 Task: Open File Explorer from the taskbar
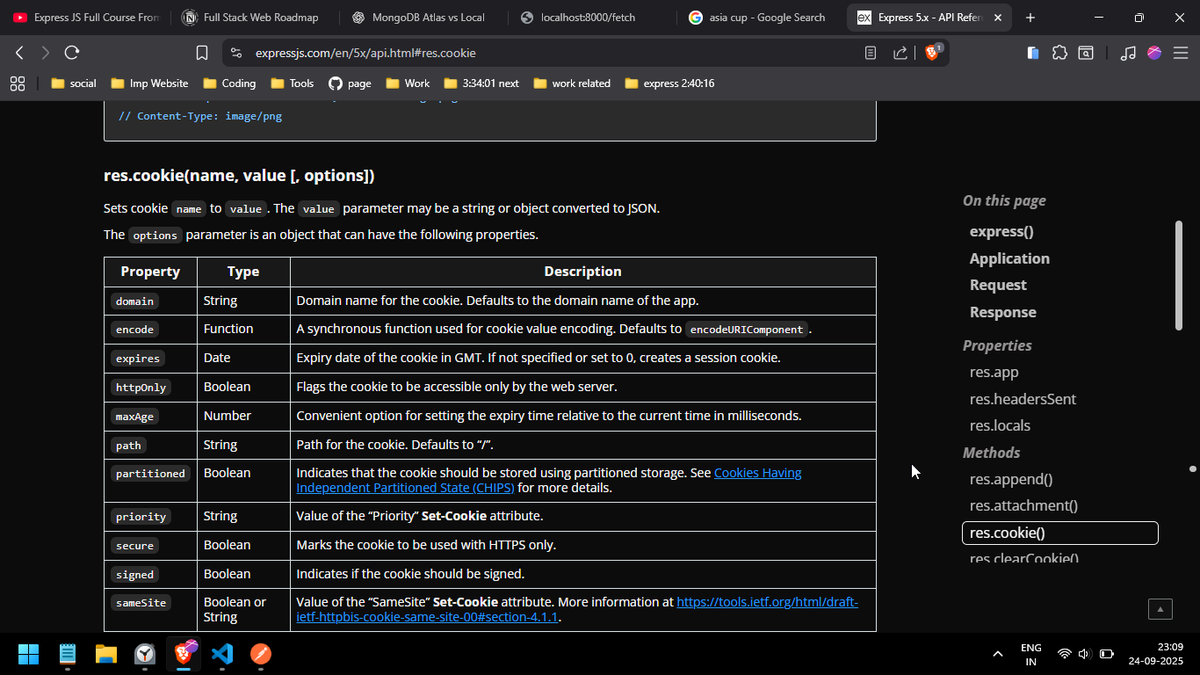(x=107, y=654)
